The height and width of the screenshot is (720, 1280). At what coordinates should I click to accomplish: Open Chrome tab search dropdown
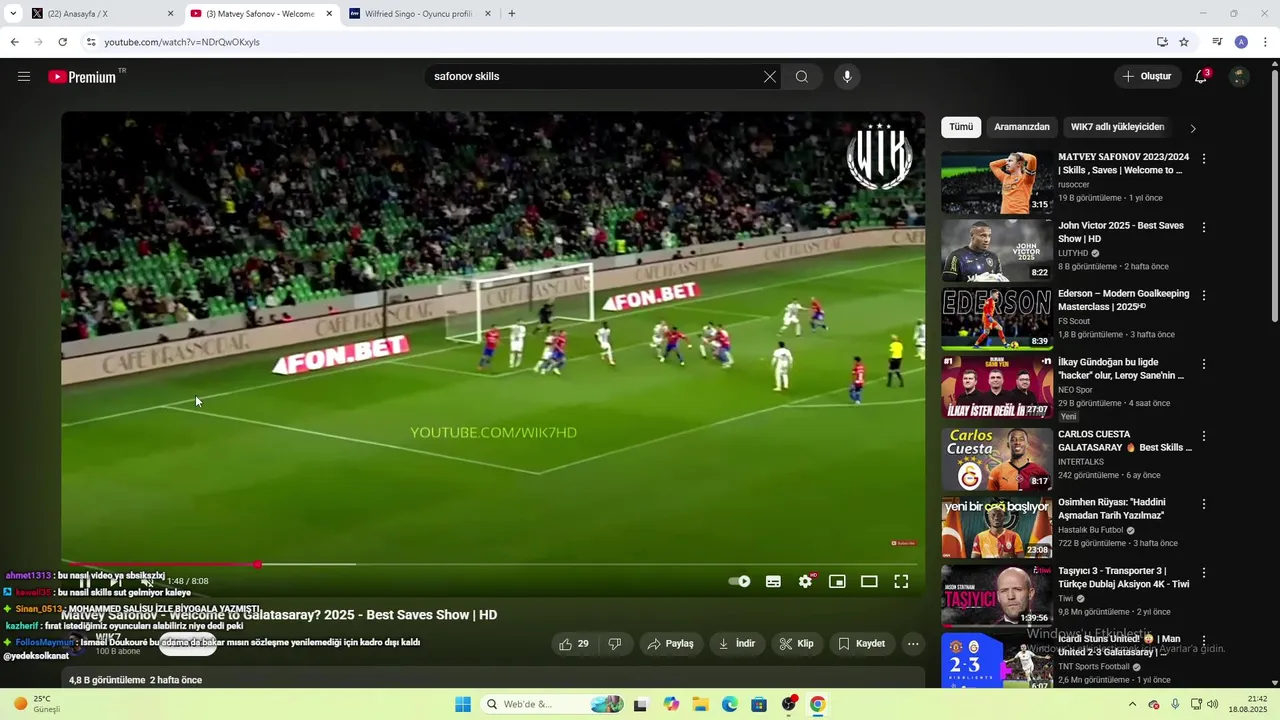[x=13, y=14]
